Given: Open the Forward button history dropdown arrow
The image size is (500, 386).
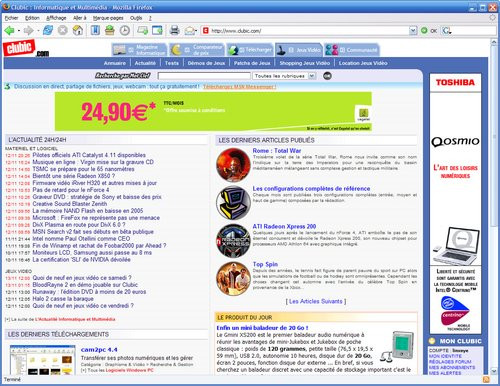Looking at the screenshot, I should tap(38, 31).
